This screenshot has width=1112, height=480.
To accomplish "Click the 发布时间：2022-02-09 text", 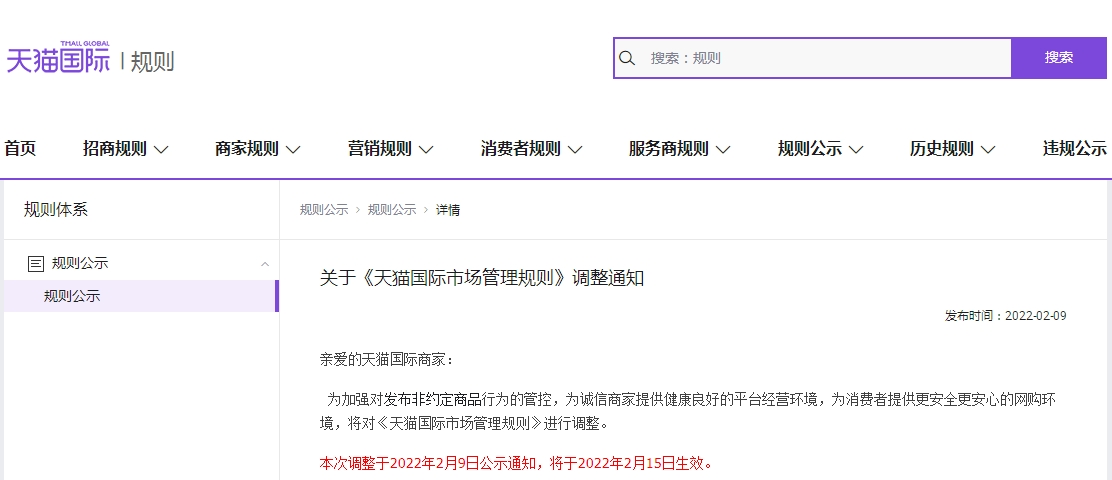I will (1005, 316).
